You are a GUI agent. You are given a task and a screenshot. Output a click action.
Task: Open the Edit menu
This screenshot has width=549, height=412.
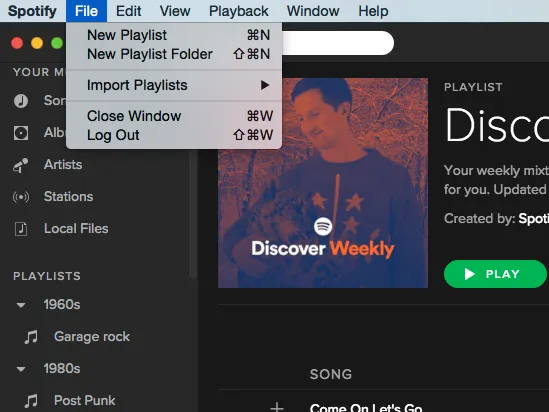coord(128,11)
